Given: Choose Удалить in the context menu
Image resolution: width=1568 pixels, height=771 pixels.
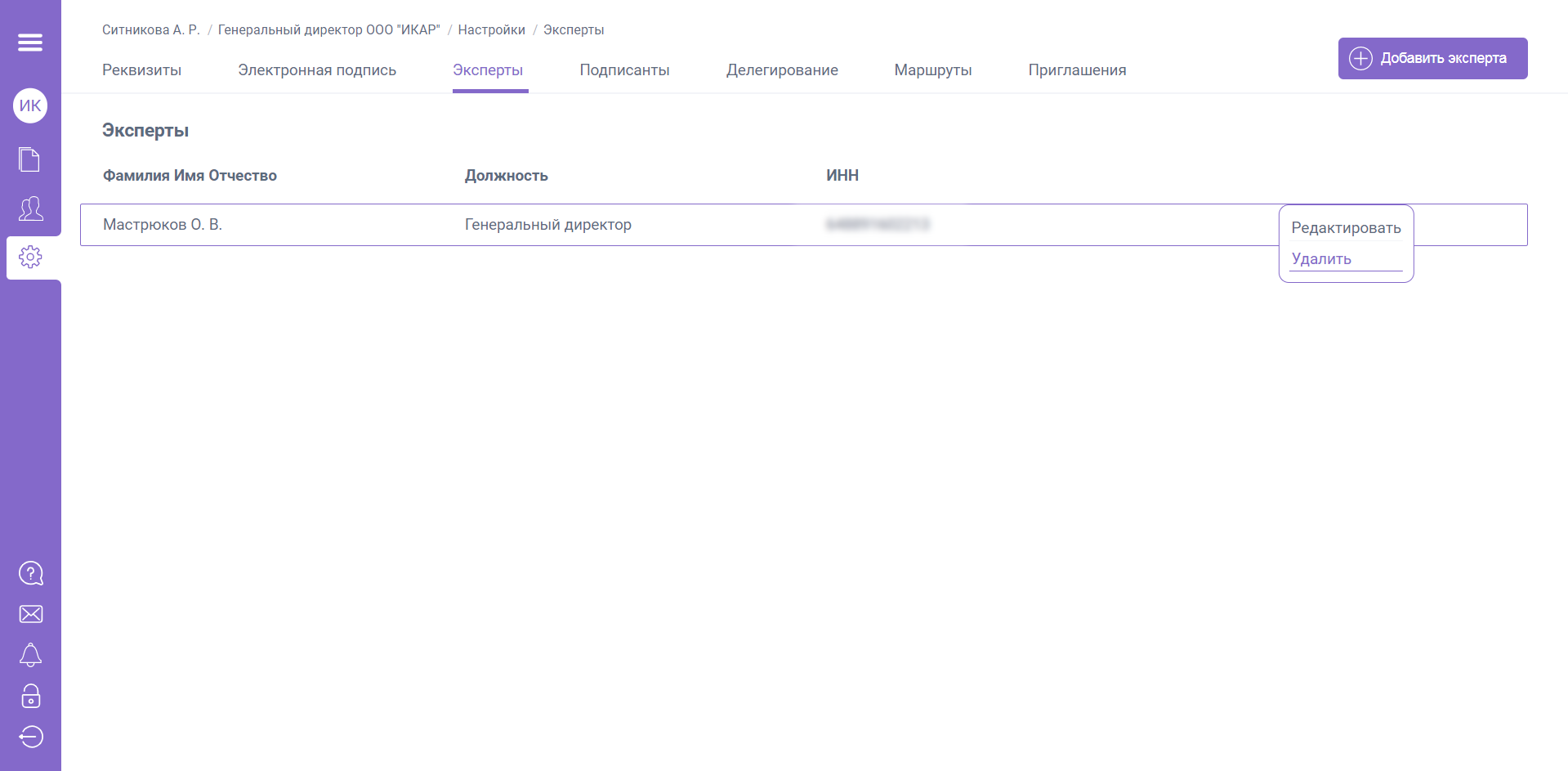Looking at the screenshot, I should (1321, 258).
